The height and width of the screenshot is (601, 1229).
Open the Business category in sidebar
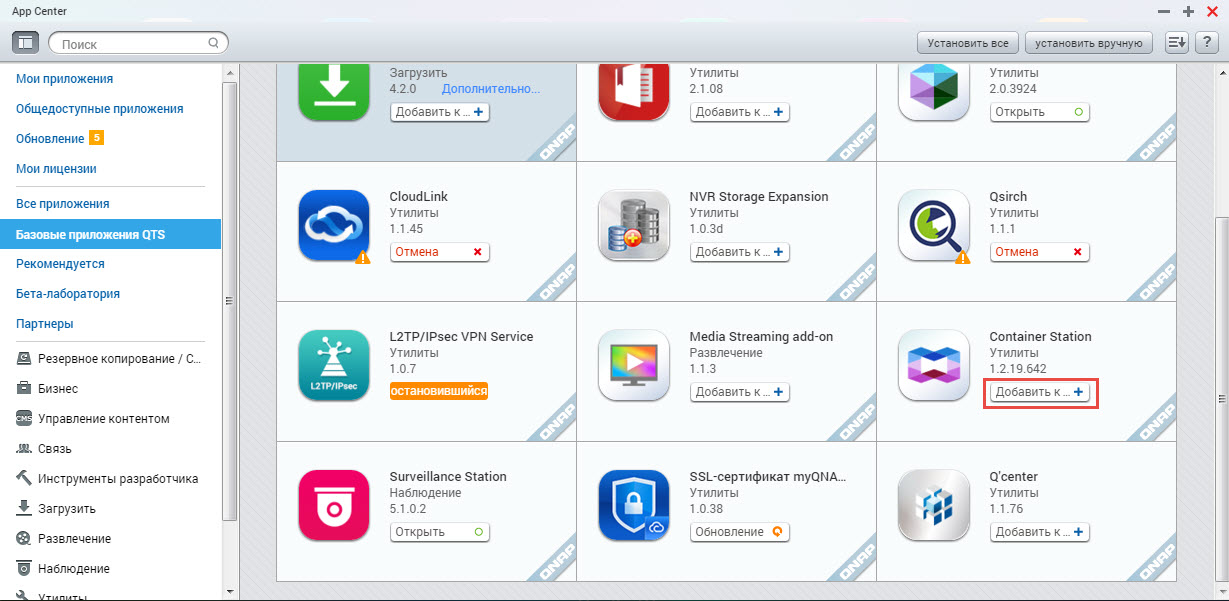(47, 388)
